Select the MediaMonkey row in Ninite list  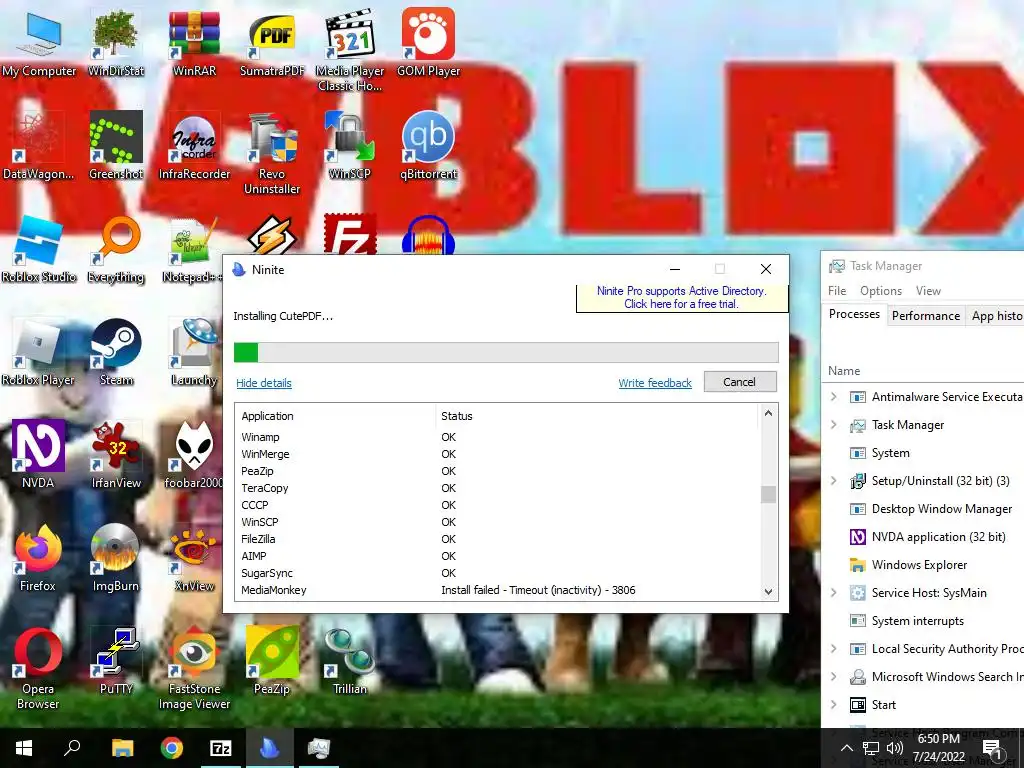(x=500, y=590)
